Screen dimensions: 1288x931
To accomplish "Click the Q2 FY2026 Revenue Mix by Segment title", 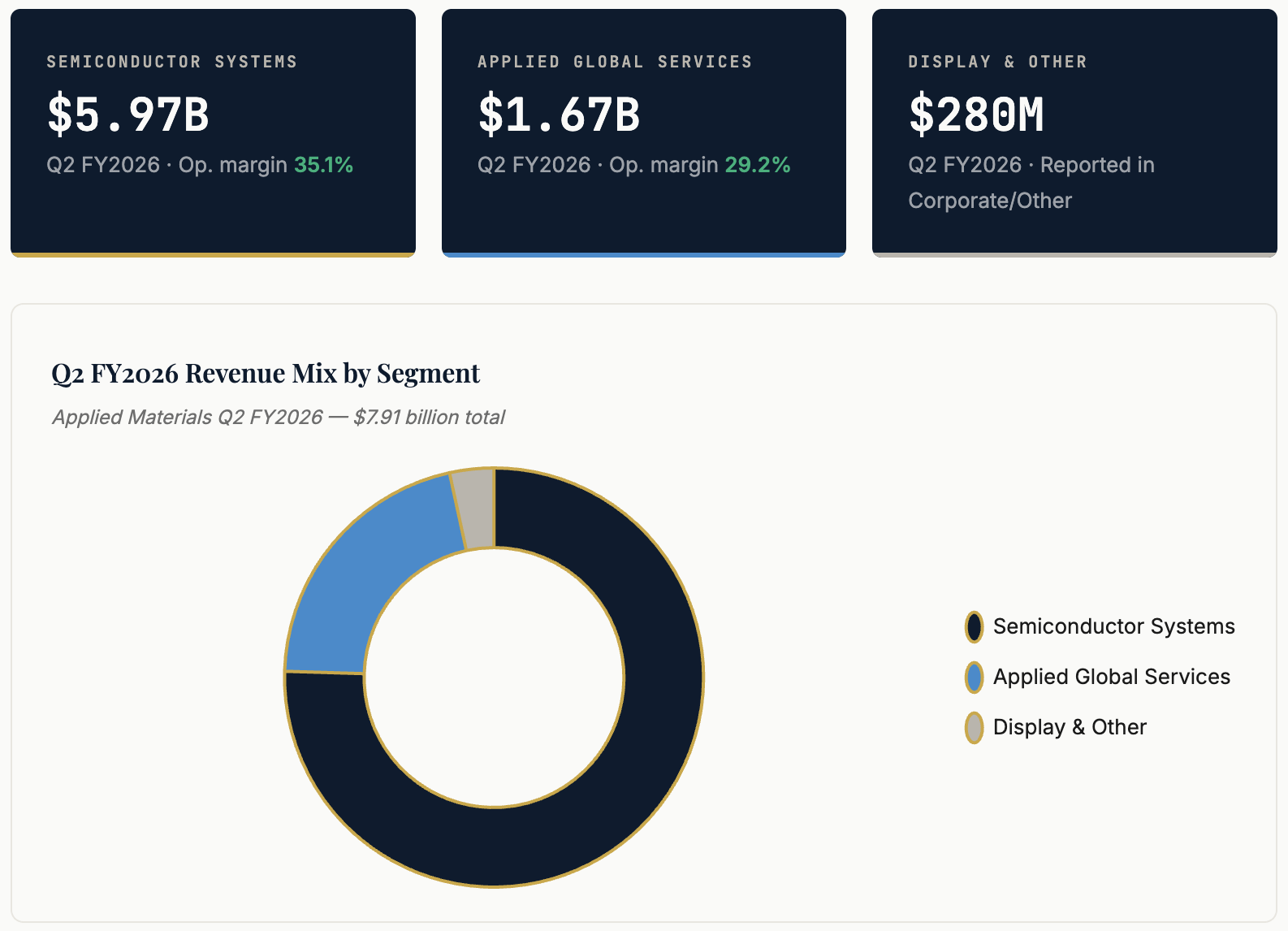I will tap(266, 373).
